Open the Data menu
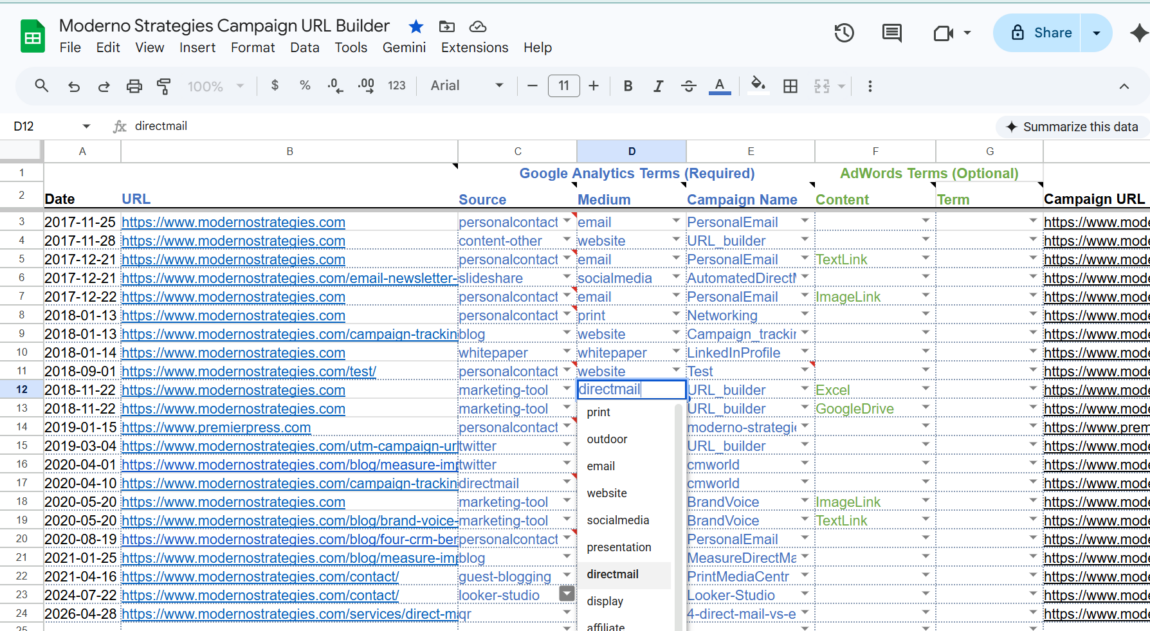1150x631 pixels. (x=304, y=48)
